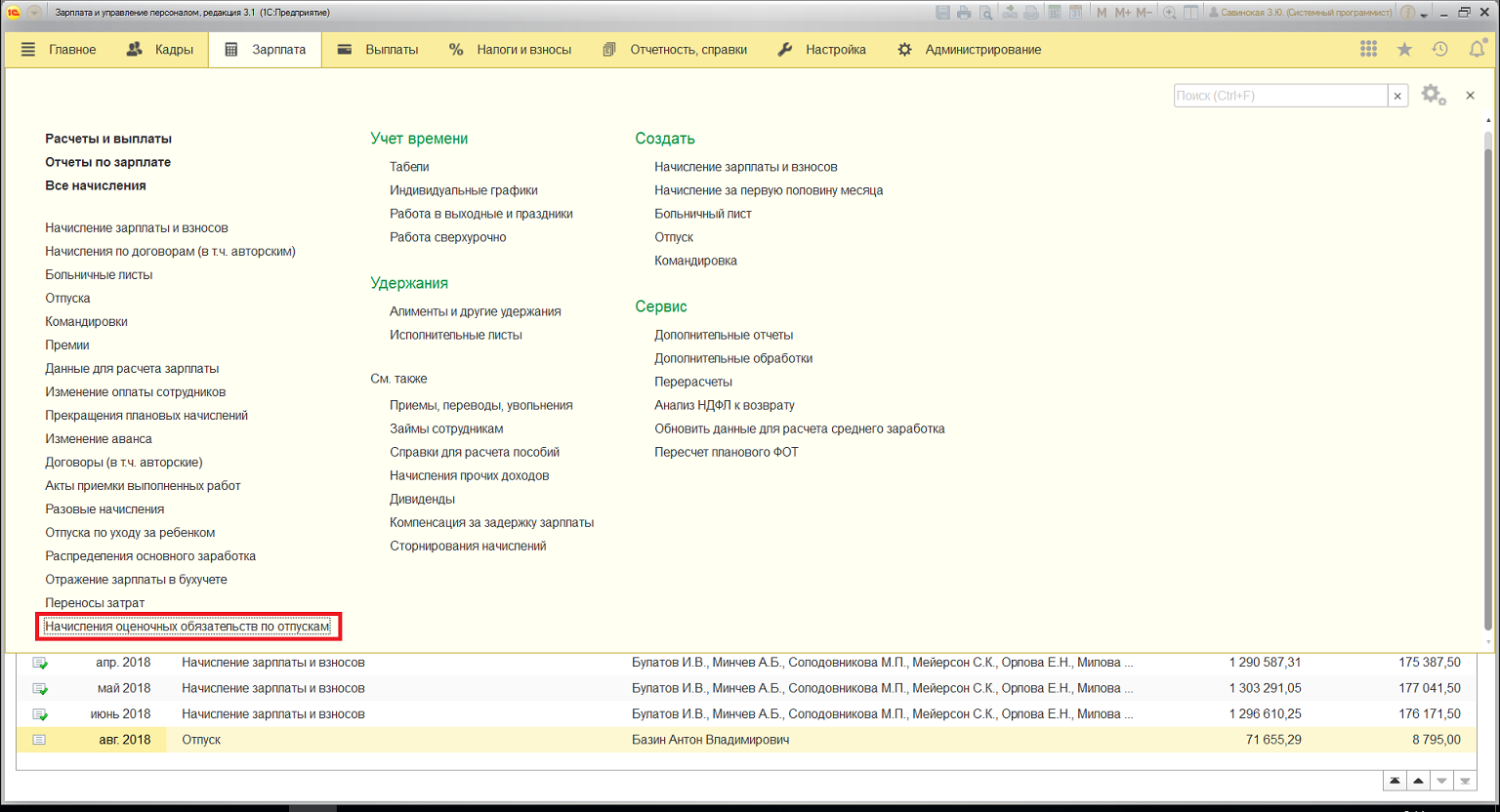Click the vertical scrollbar of the menu panel
This screenshot has width=1500, height=812.
1488,386
